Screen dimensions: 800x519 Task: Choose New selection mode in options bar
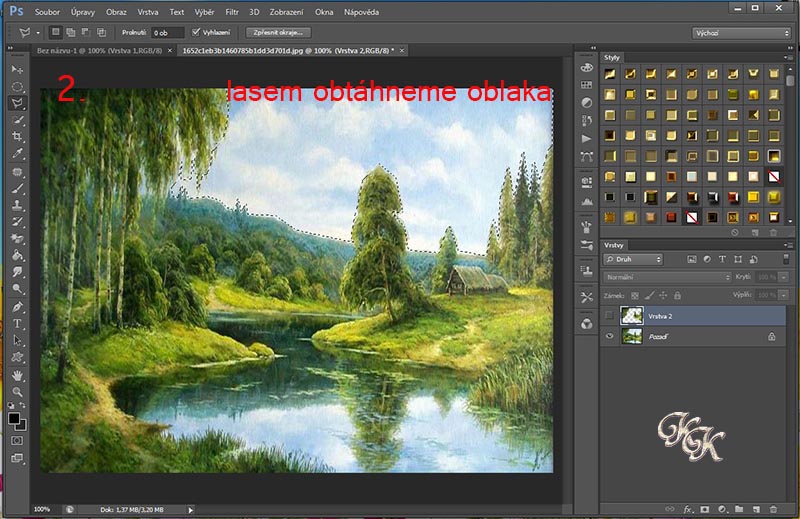point(56,32)
